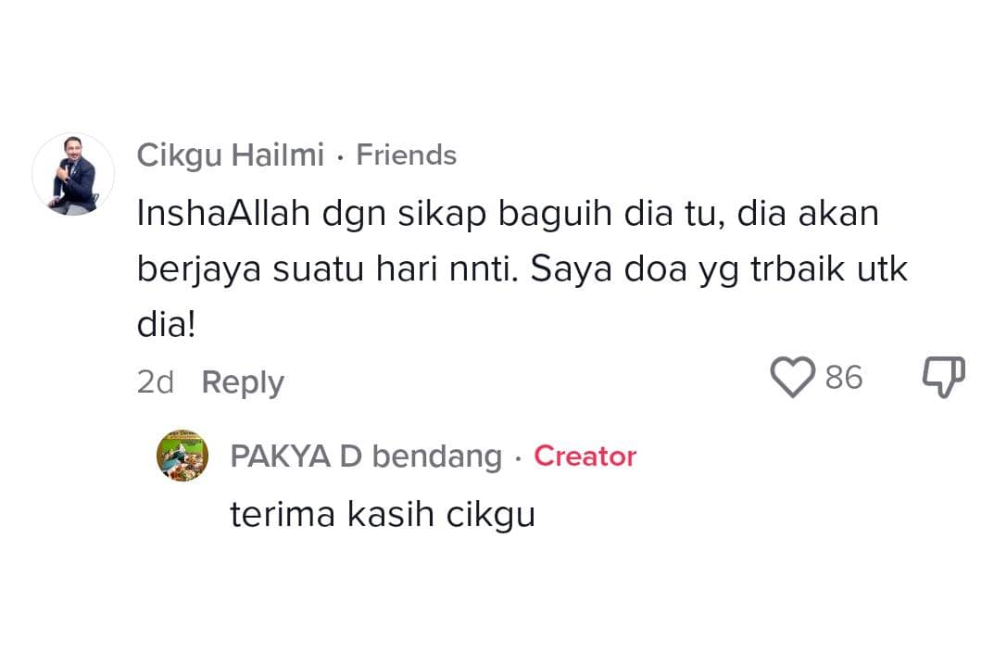Open the Cikgu Hailmi username link

tap(230, 156)
